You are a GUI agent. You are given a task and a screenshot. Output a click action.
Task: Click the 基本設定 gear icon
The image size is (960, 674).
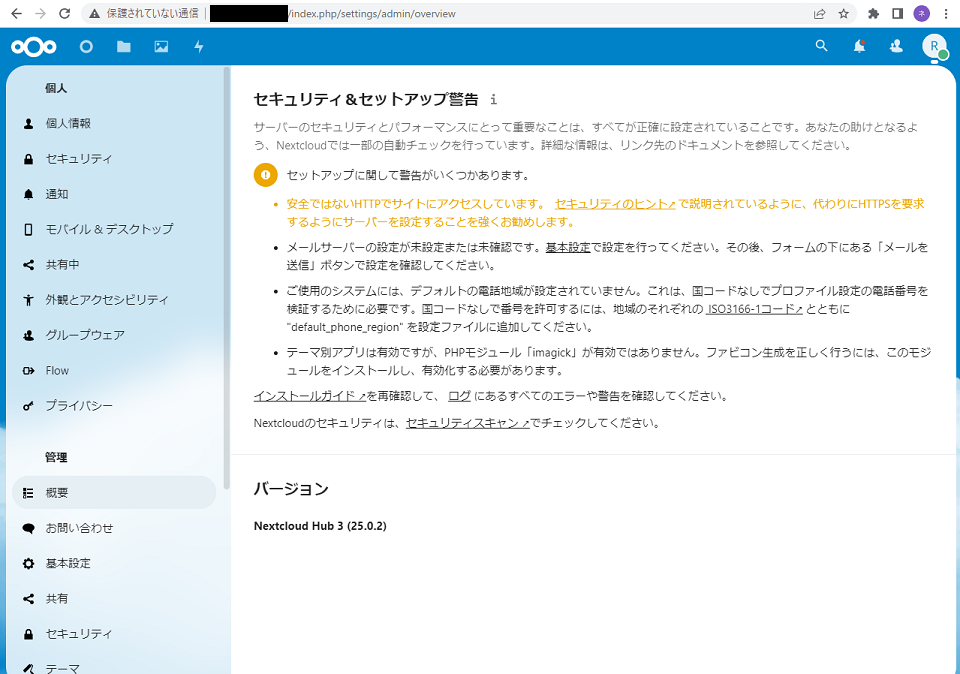tap(28, 564)
